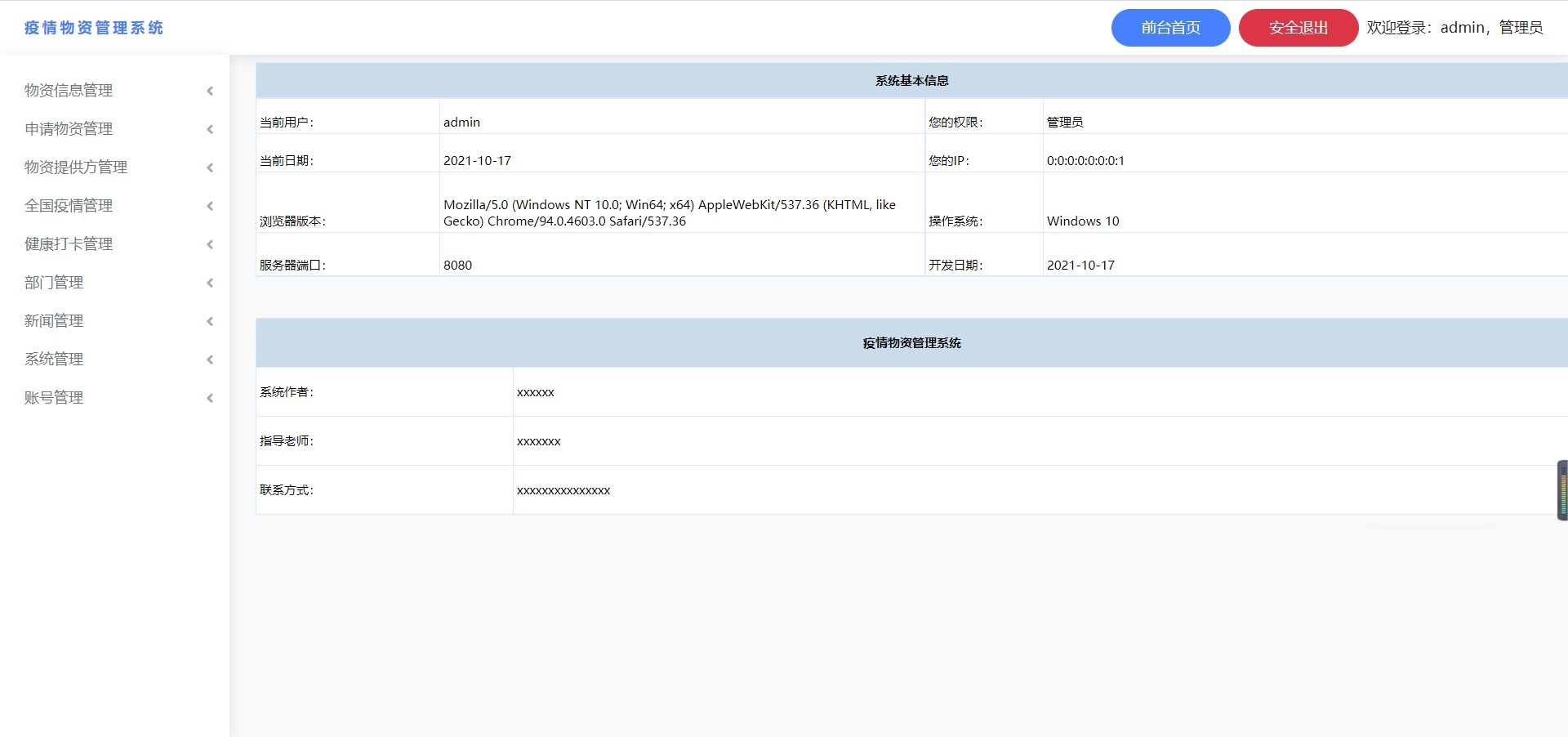1568x737 pixels.
Task: Expand chevron beside 健康打卡管理
Action: click(210, 244)
